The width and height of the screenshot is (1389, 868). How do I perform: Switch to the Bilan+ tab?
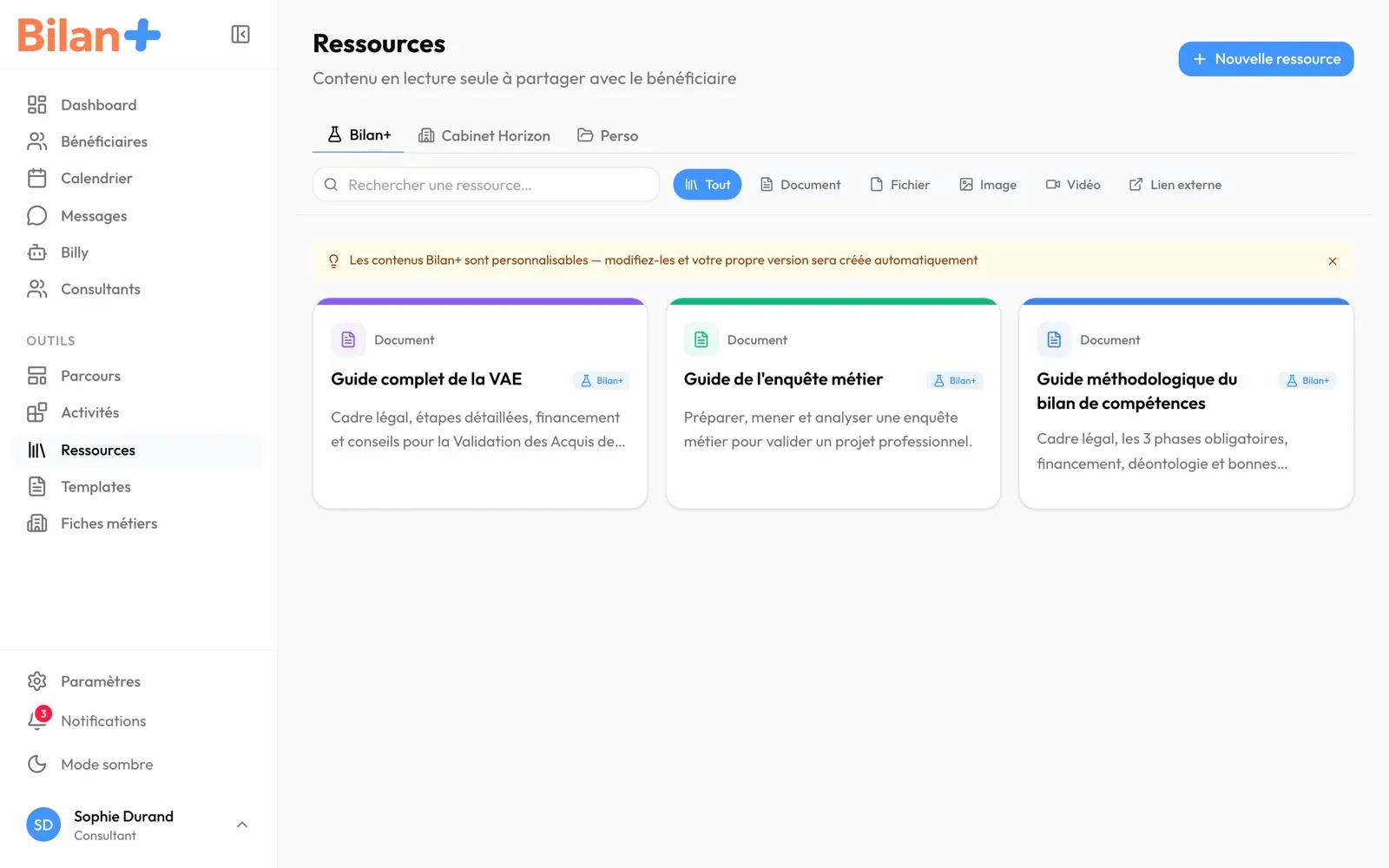359,135
